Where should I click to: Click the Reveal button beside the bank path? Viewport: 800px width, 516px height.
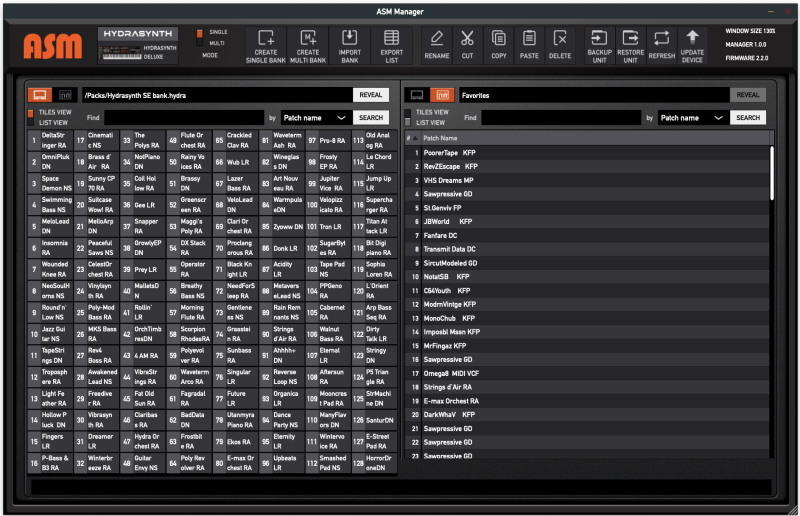pyautogui.click(x=370, y=95)
